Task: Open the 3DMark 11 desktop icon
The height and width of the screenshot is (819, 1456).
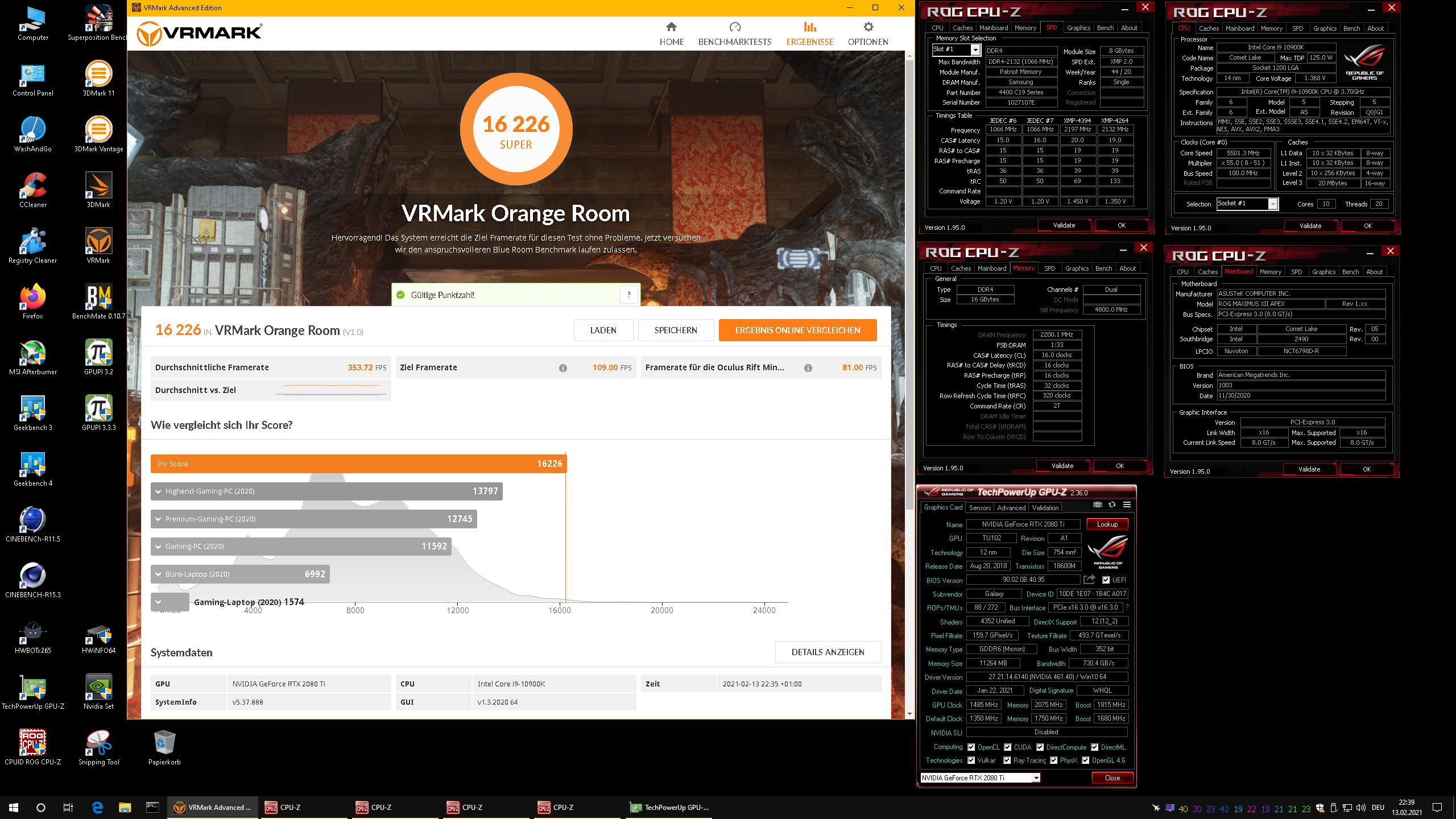Action: pyautogui.click(x=98, y=78)
